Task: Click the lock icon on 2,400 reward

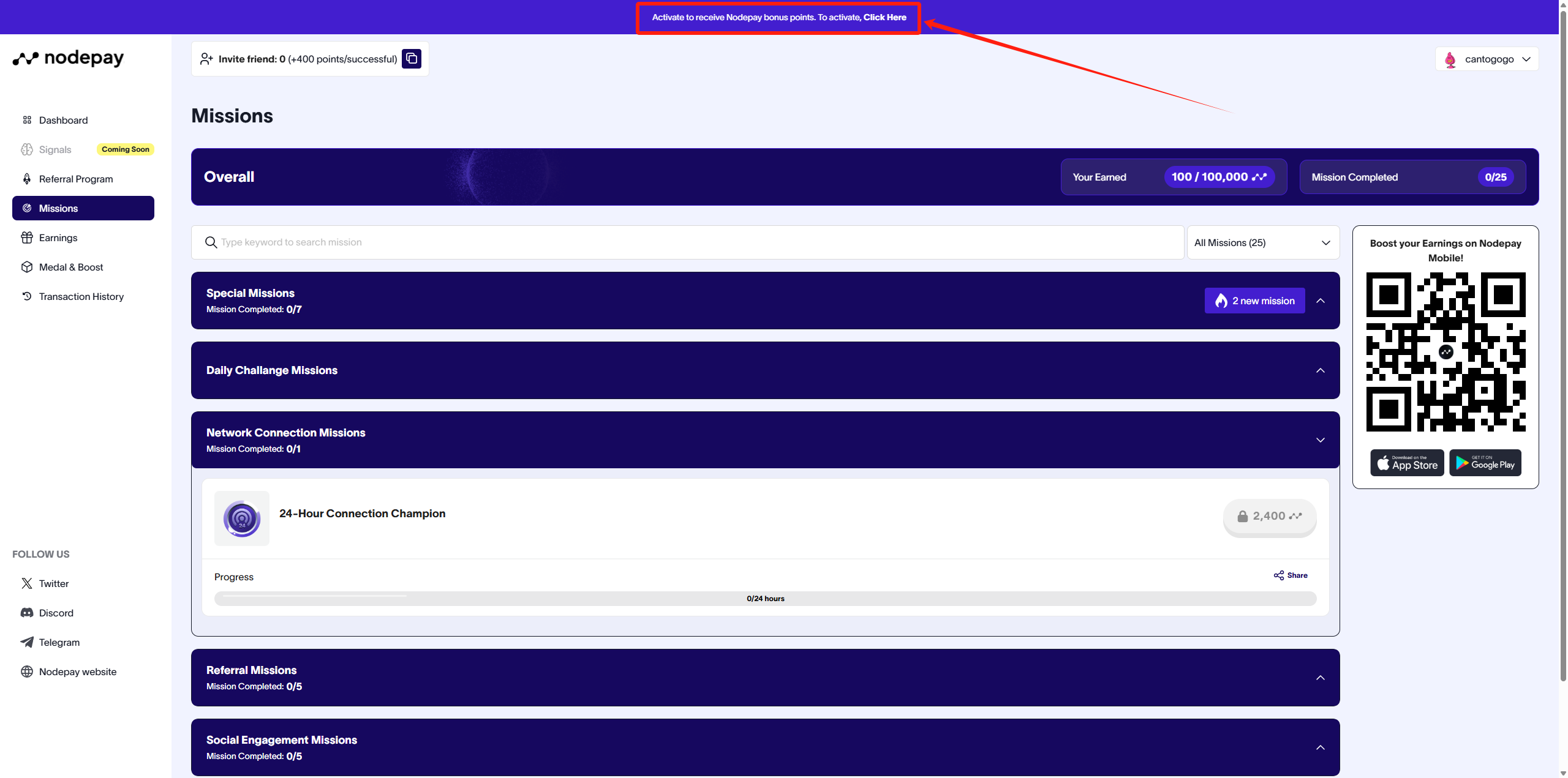Action: click(x=1242, y=516)
